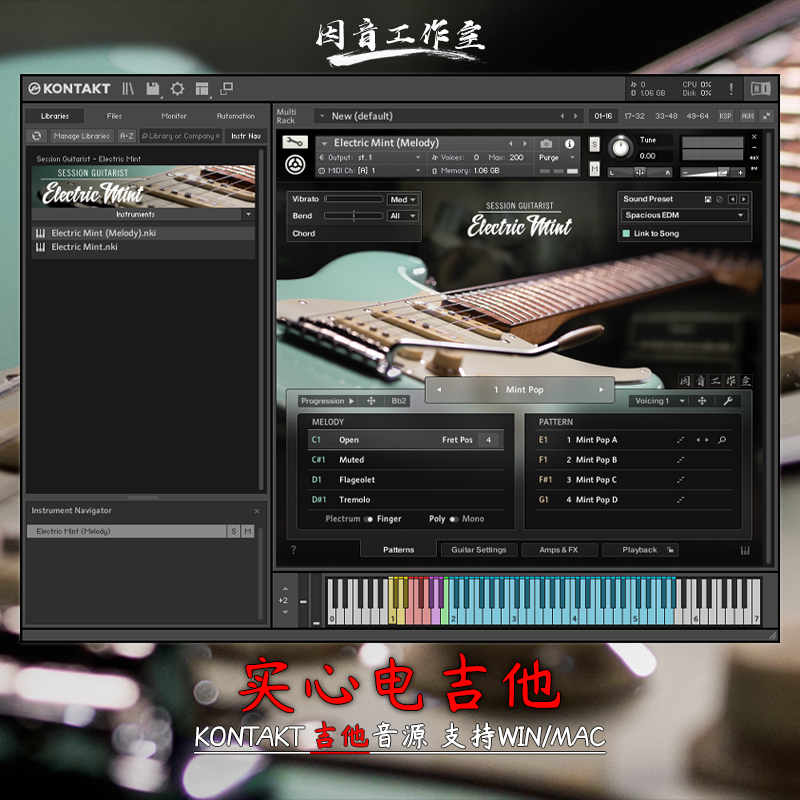Adjust the Vibrato slider
This screenshot has width=800, height=800.
354,199
